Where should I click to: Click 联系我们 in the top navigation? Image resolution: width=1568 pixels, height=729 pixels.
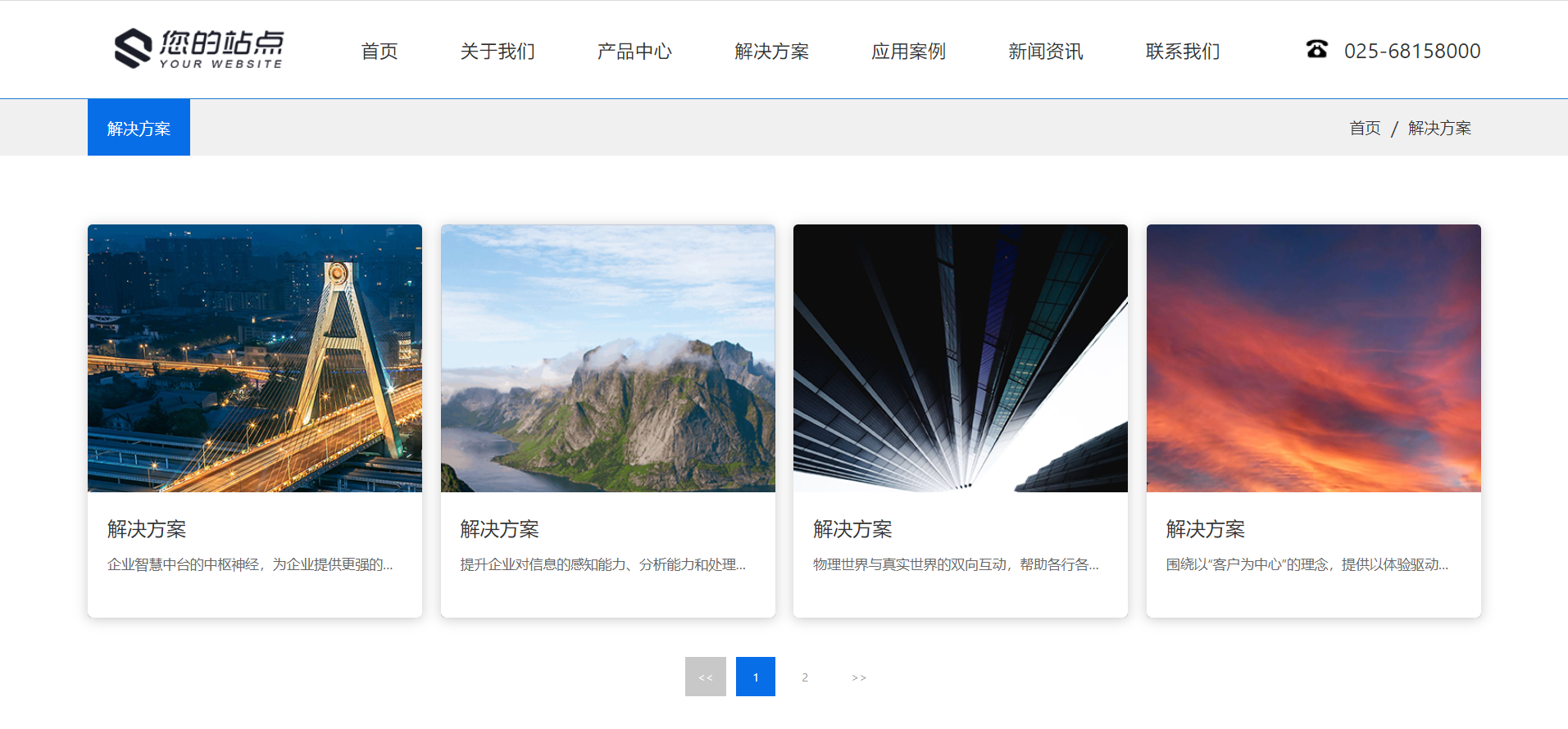point(1183,52)
